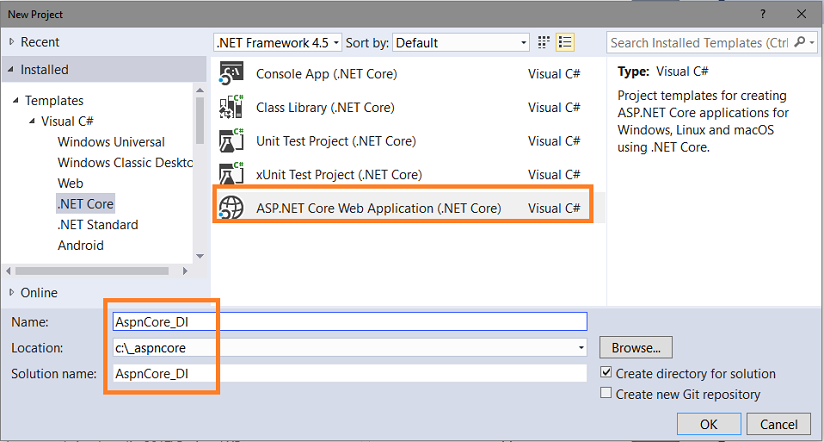Select the .NET Standard category

[x=98, y=224]
